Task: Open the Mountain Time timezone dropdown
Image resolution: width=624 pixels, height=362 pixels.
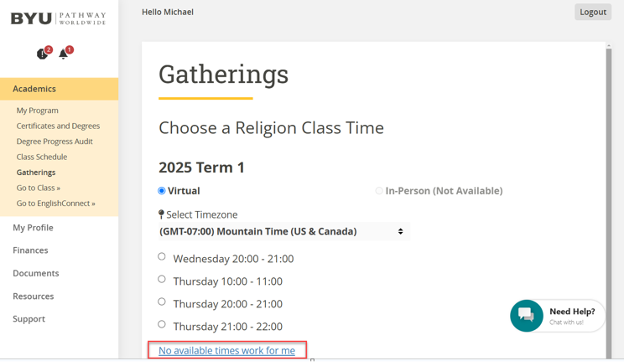Action: click(284, 232)
